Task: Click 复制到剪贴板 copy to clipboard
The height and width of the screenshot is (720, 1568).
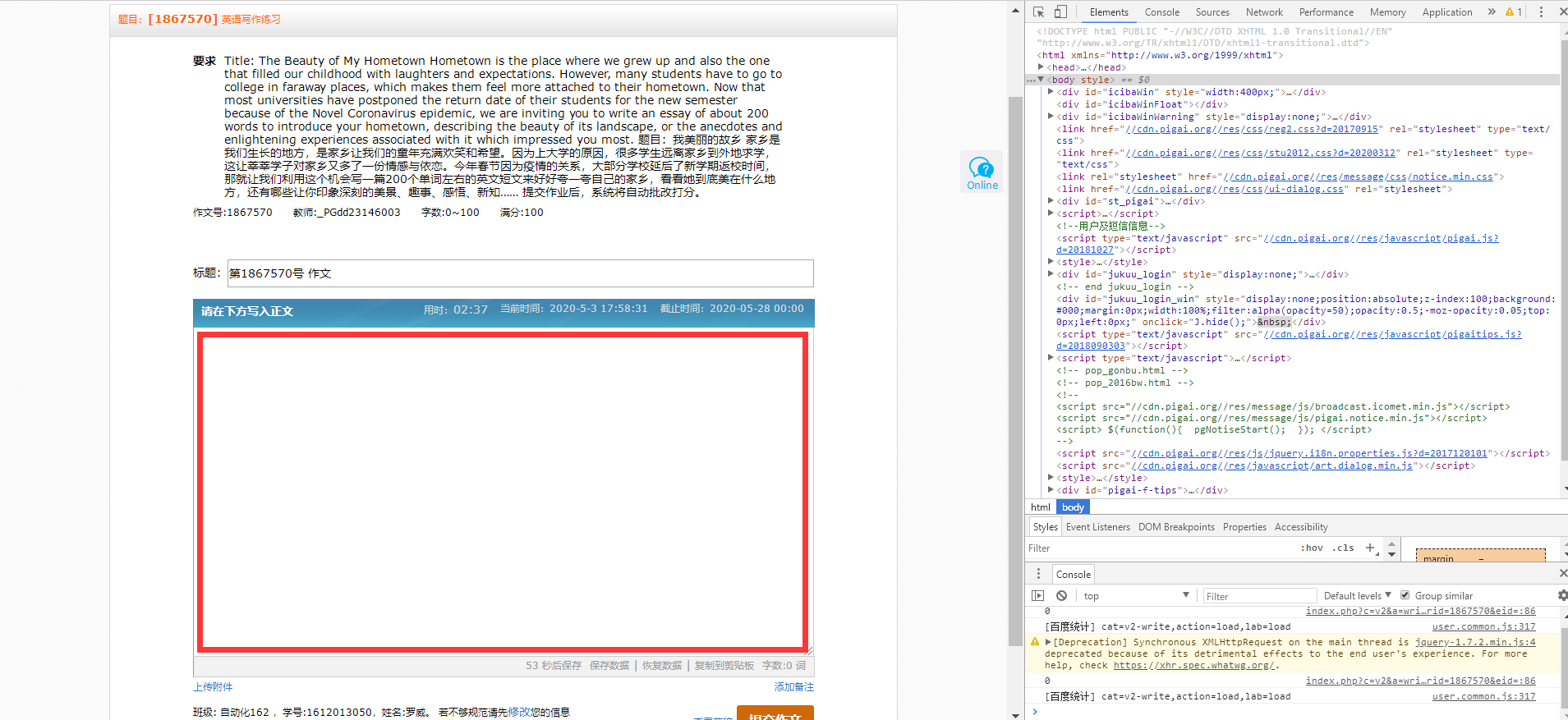Action: (x=724, y=666)
